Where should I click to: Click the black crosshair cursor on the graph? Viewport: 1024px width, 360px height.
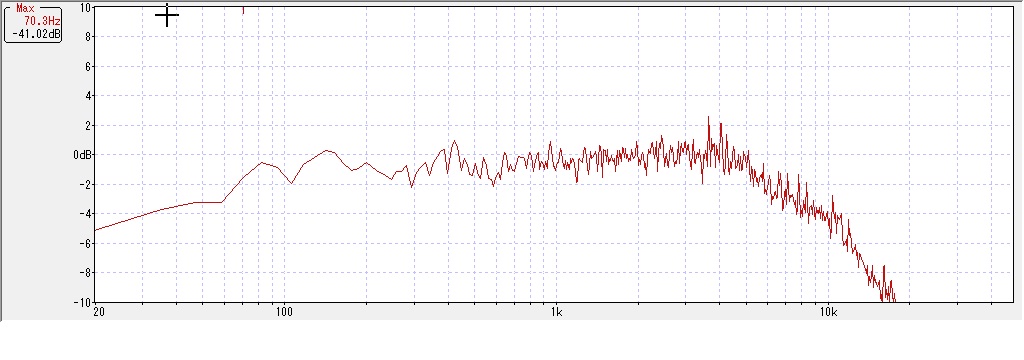167,16
